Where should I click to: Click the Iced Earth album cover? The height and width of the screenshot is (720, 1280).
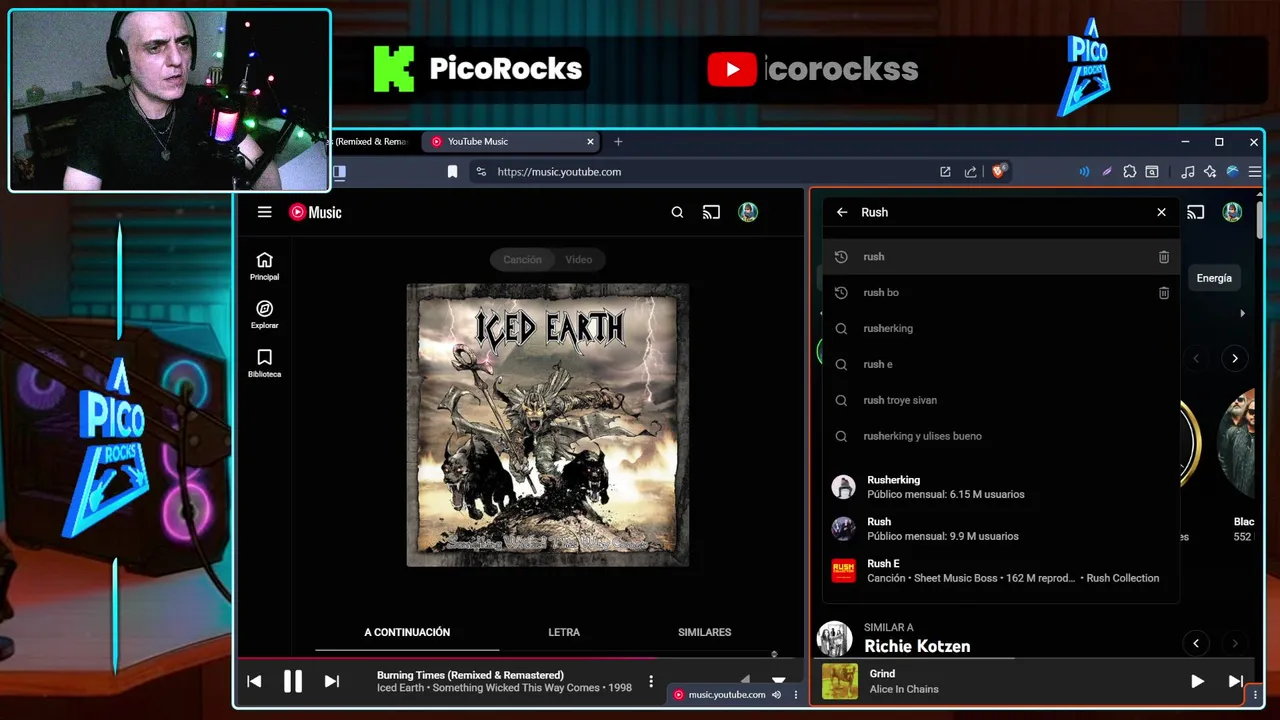click(547, 425)
